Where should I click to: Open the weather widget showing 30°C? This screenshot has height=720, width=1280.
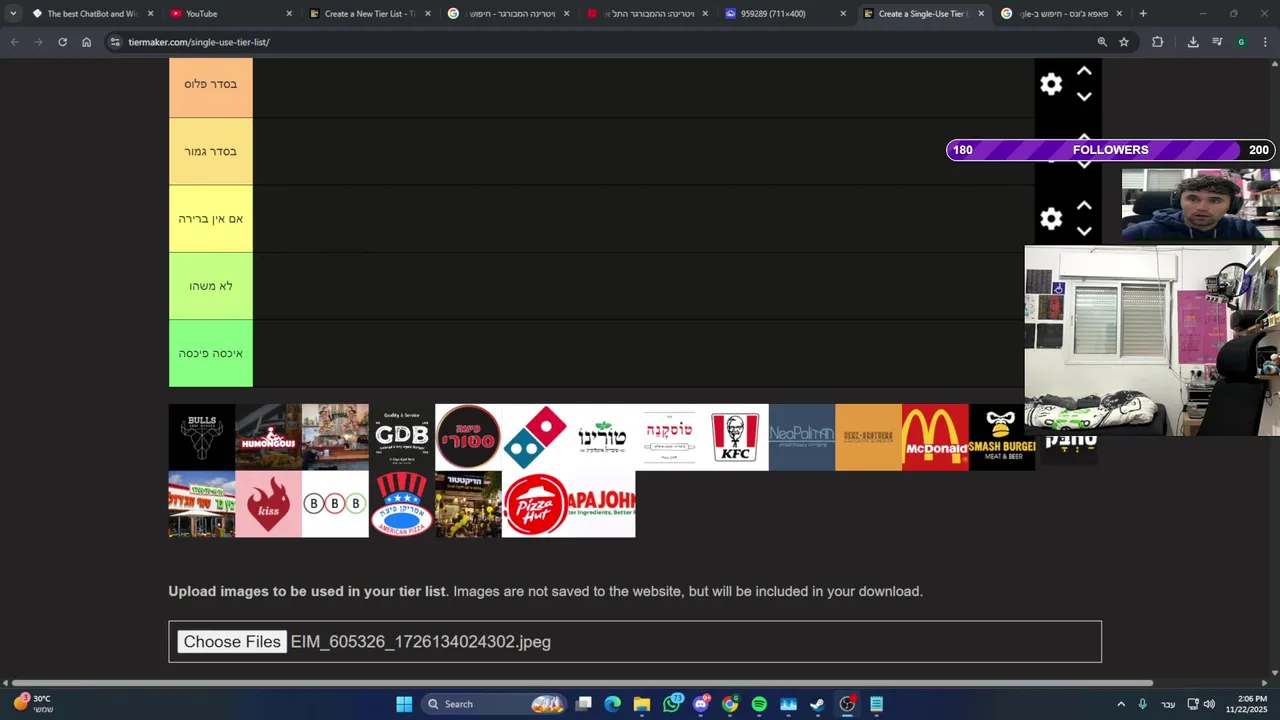pyautogui.click(x=34, y=704)
